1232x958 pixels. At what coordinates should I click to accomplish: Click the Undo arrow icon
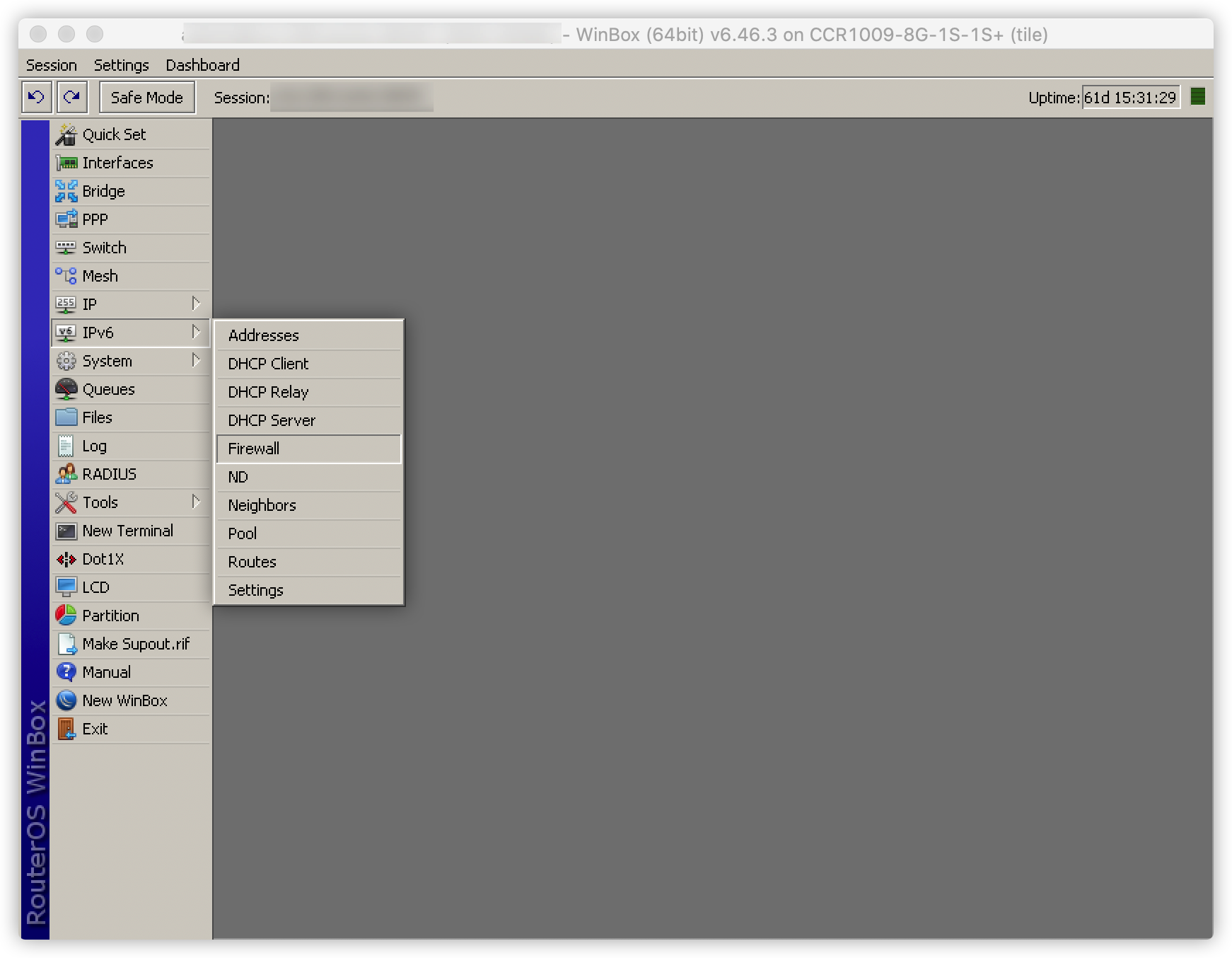(36, 97)
